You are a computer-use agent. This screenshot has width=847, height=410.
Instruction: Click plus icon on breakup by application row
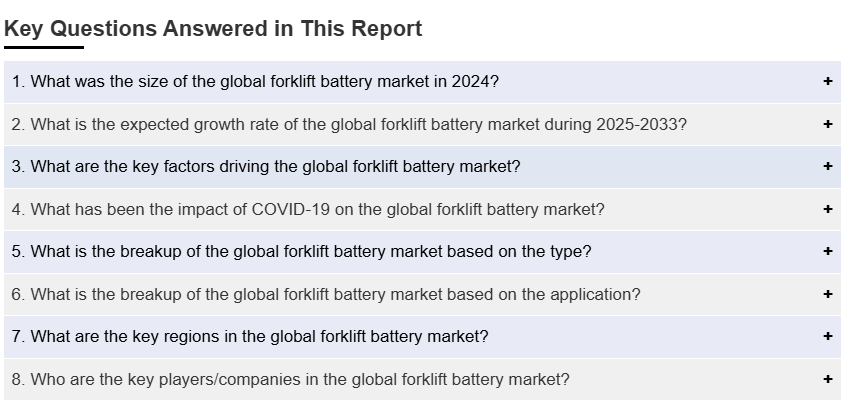(x=827, y=295)
